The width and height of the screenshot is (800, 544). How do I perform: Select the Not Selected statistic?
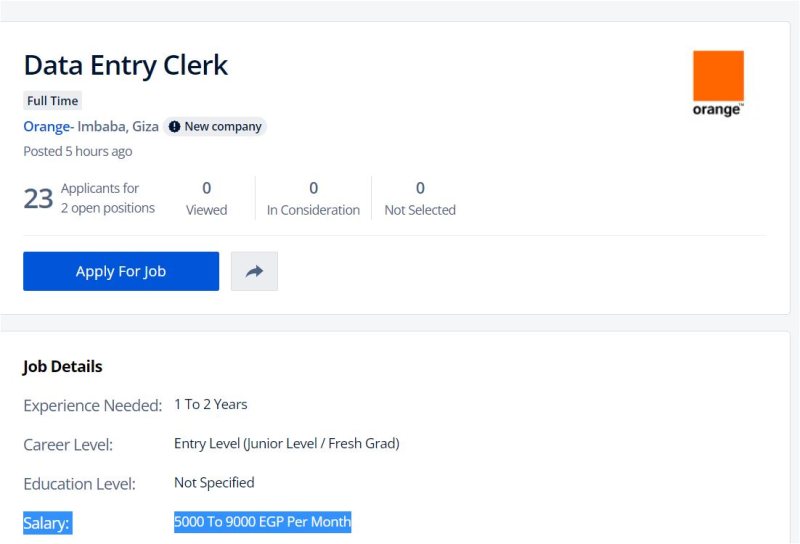click(x=420, y=199)
